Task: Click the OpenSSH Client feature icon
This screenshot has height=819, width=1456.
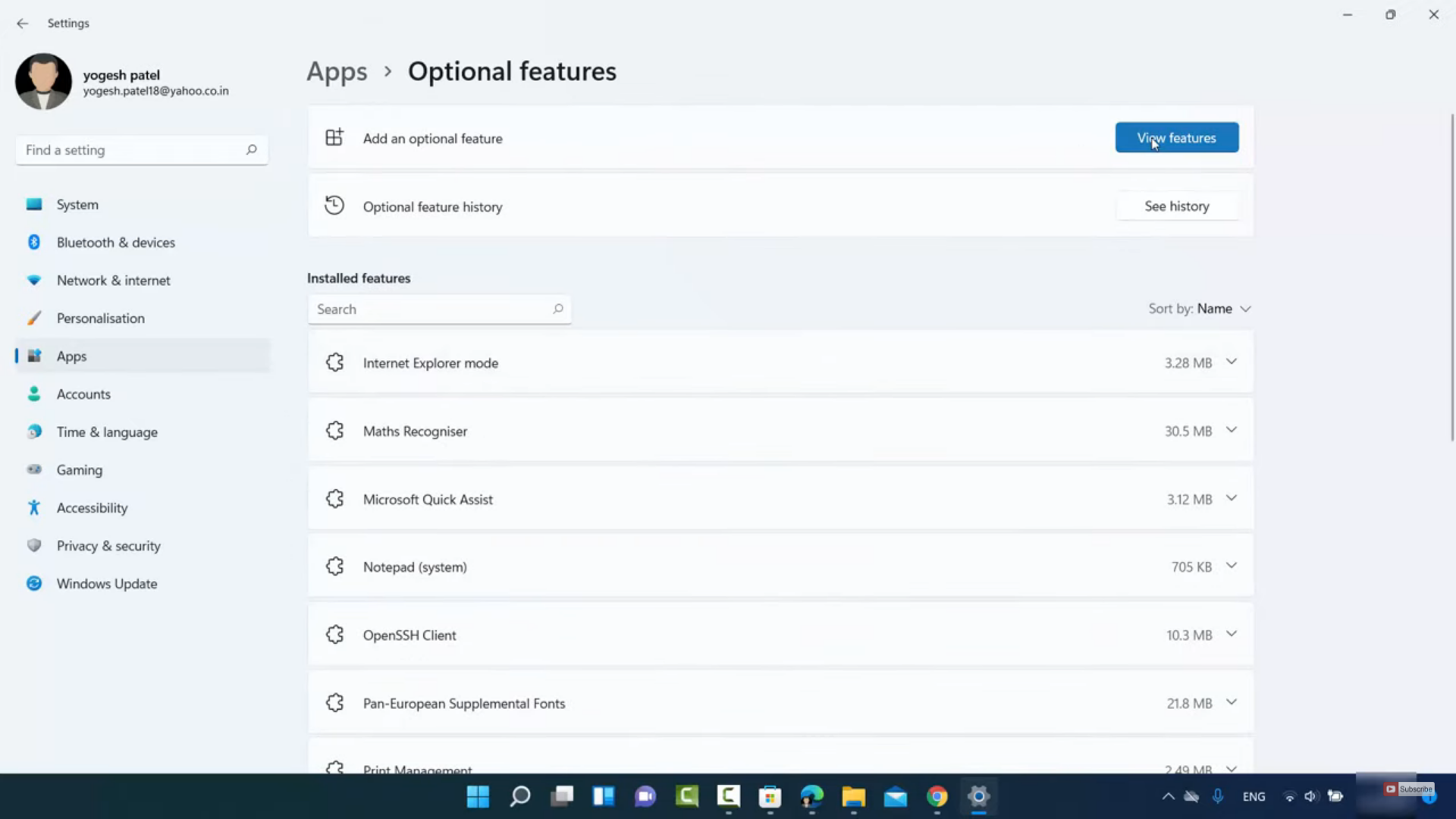Action: (334, 635)
